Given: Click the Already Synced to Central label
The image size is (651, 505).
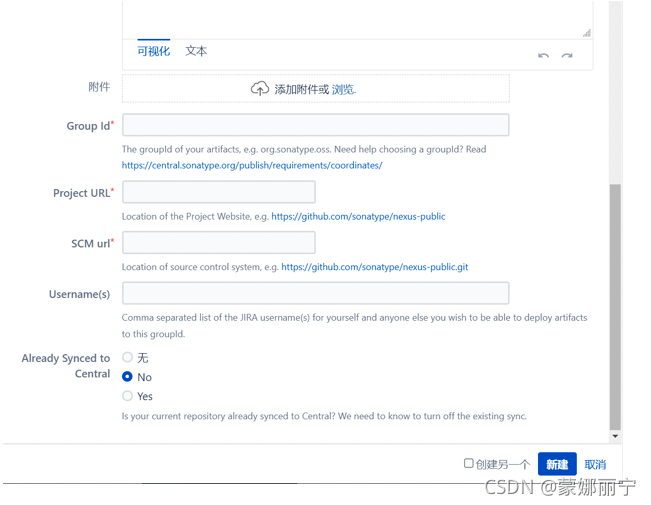Looking at the screenshot, I should (66, 366).
